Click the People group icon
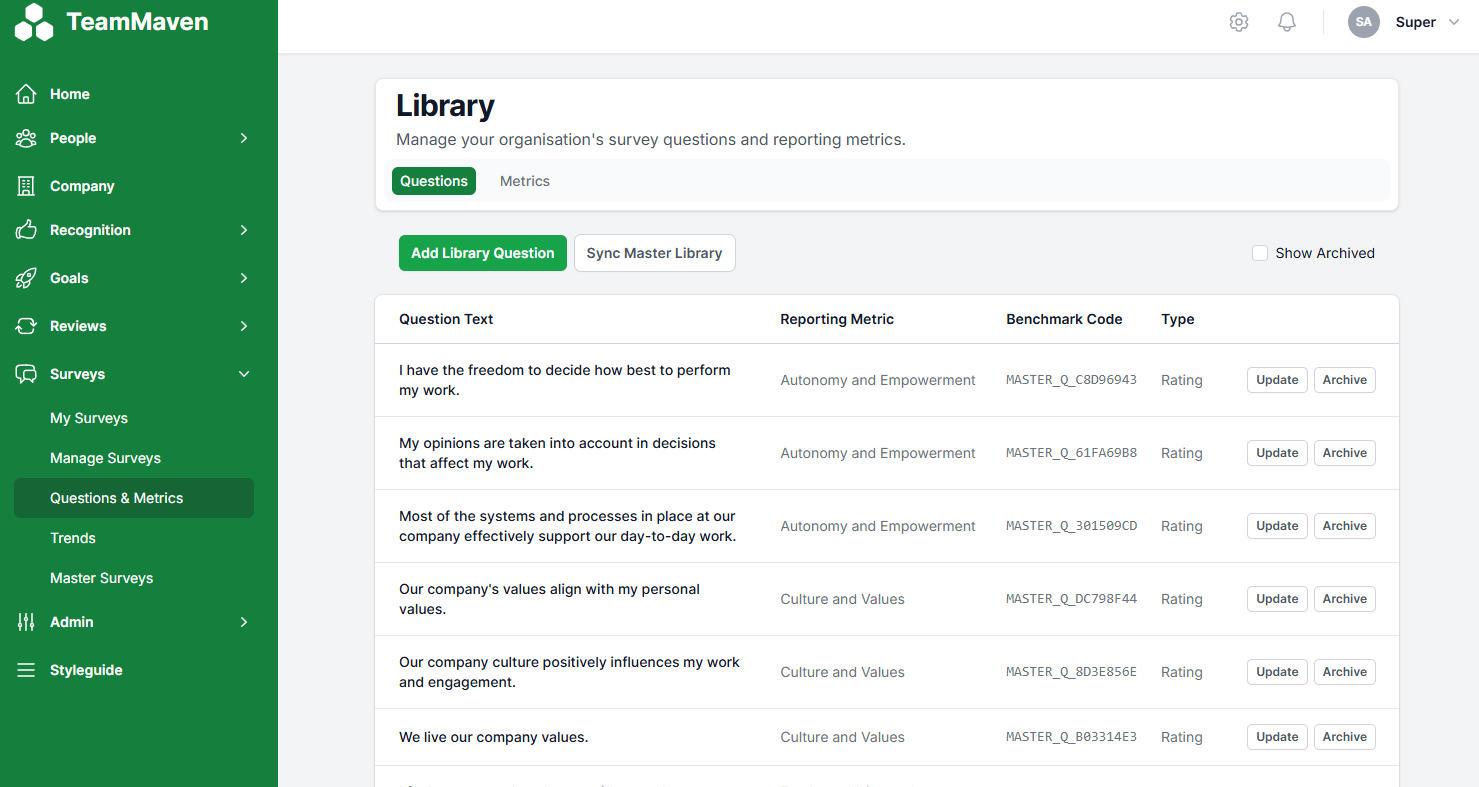1479x787 pixels. click(x=26, y=138)
